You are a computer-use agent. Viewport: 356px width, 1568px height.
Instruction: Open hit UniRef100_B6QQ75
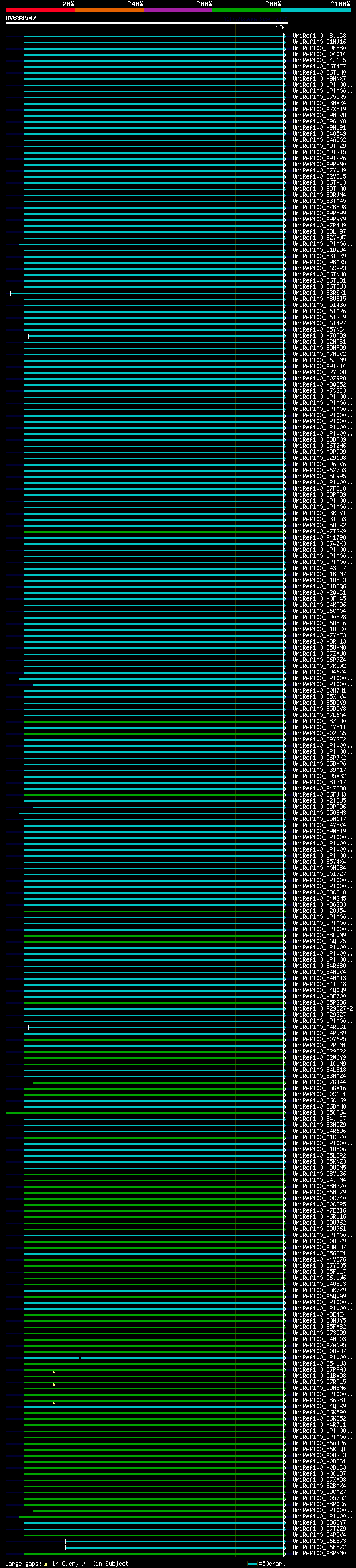(319, 942)
